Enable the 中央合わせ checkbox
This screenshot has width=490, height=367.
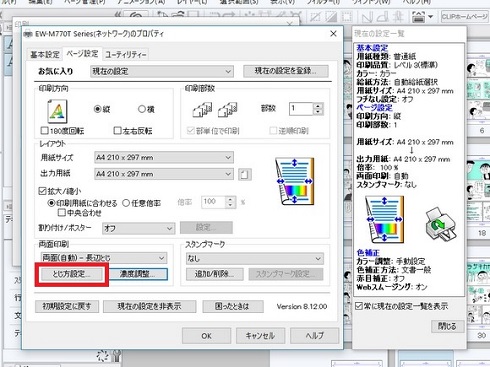click(x=62, y=212)
